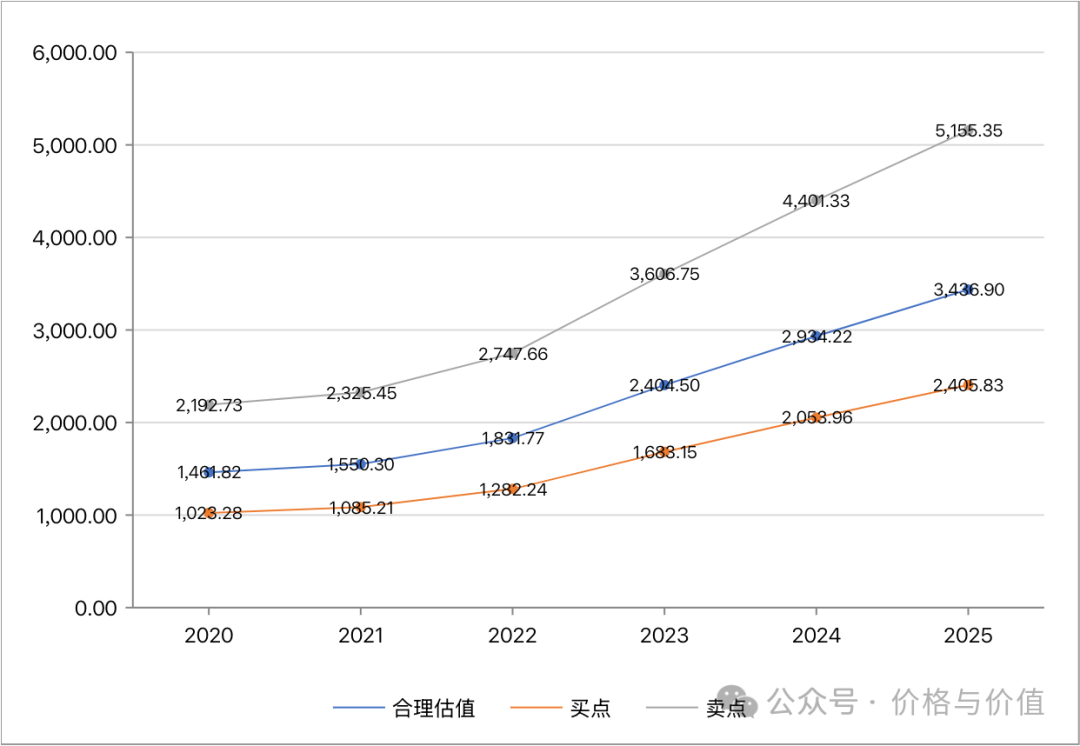Click the 2,192.73 data label

point(209,405)
